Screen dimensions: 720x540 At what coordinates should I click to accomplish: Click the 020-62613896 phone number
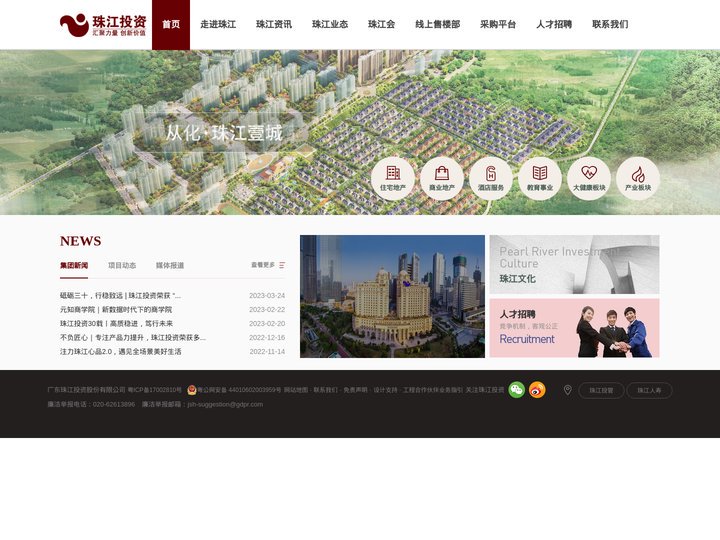[114, 405]
